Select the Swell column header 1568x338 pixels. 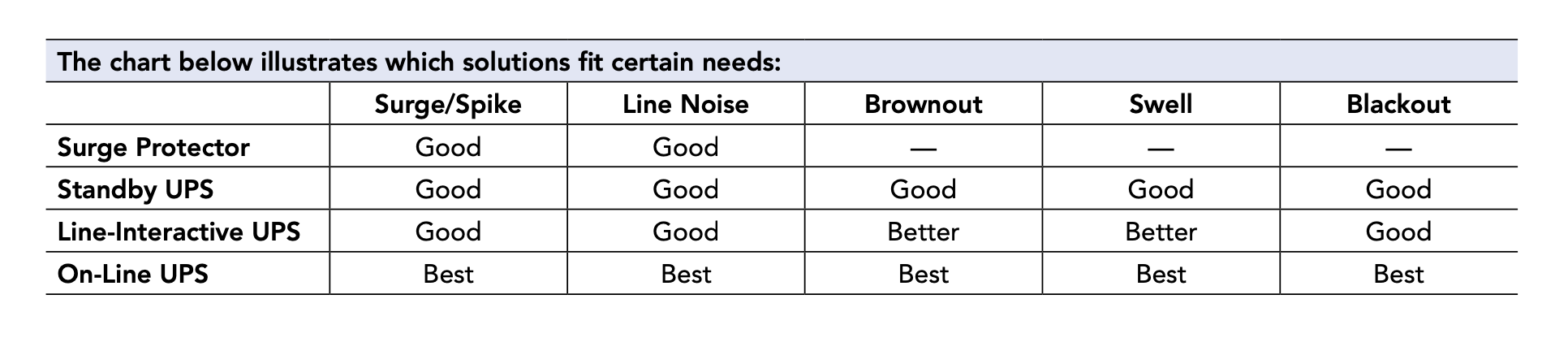pyautogui.click(x=1161, y=104)
